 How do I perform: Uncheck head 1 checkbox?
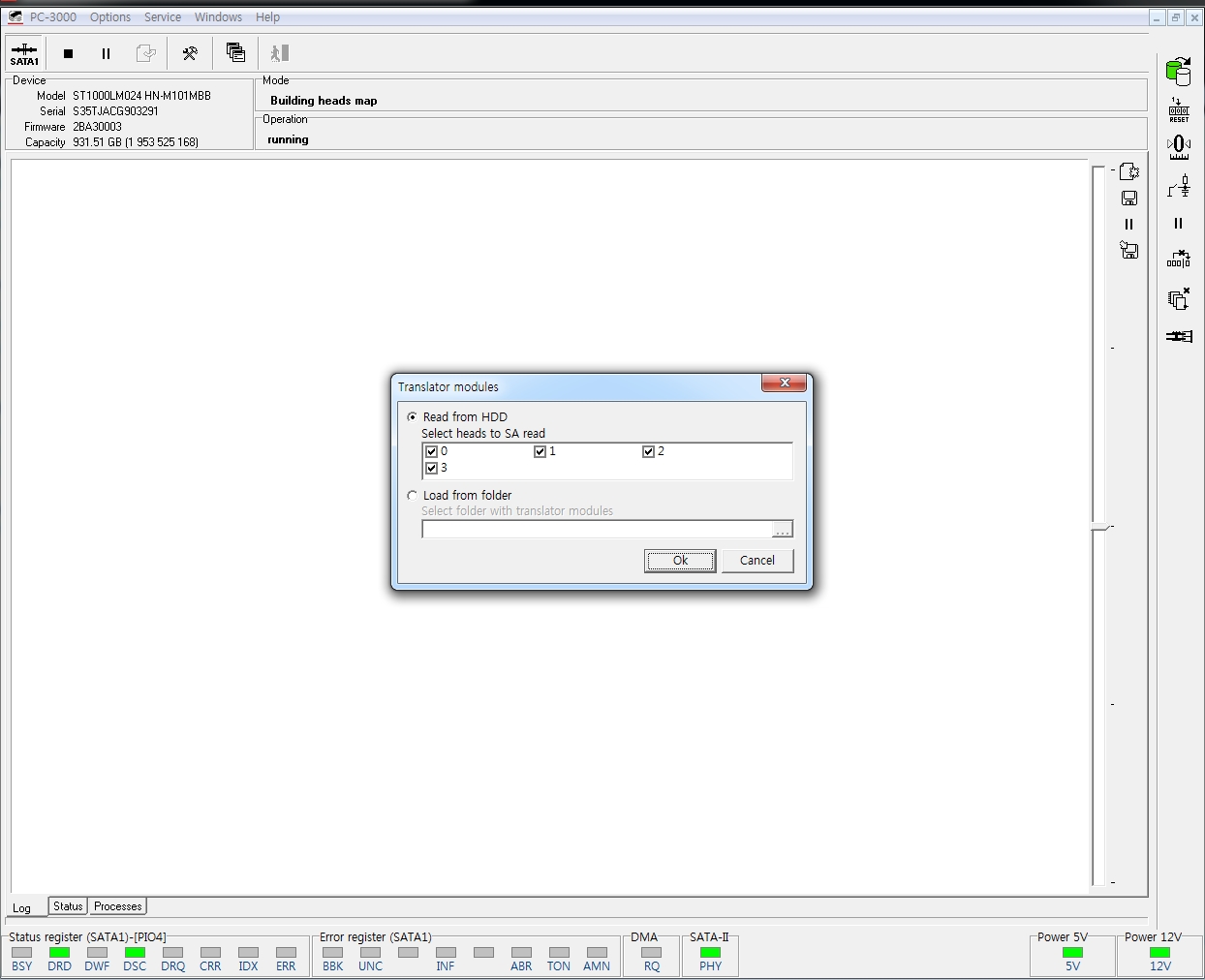[x=540, y=451]
